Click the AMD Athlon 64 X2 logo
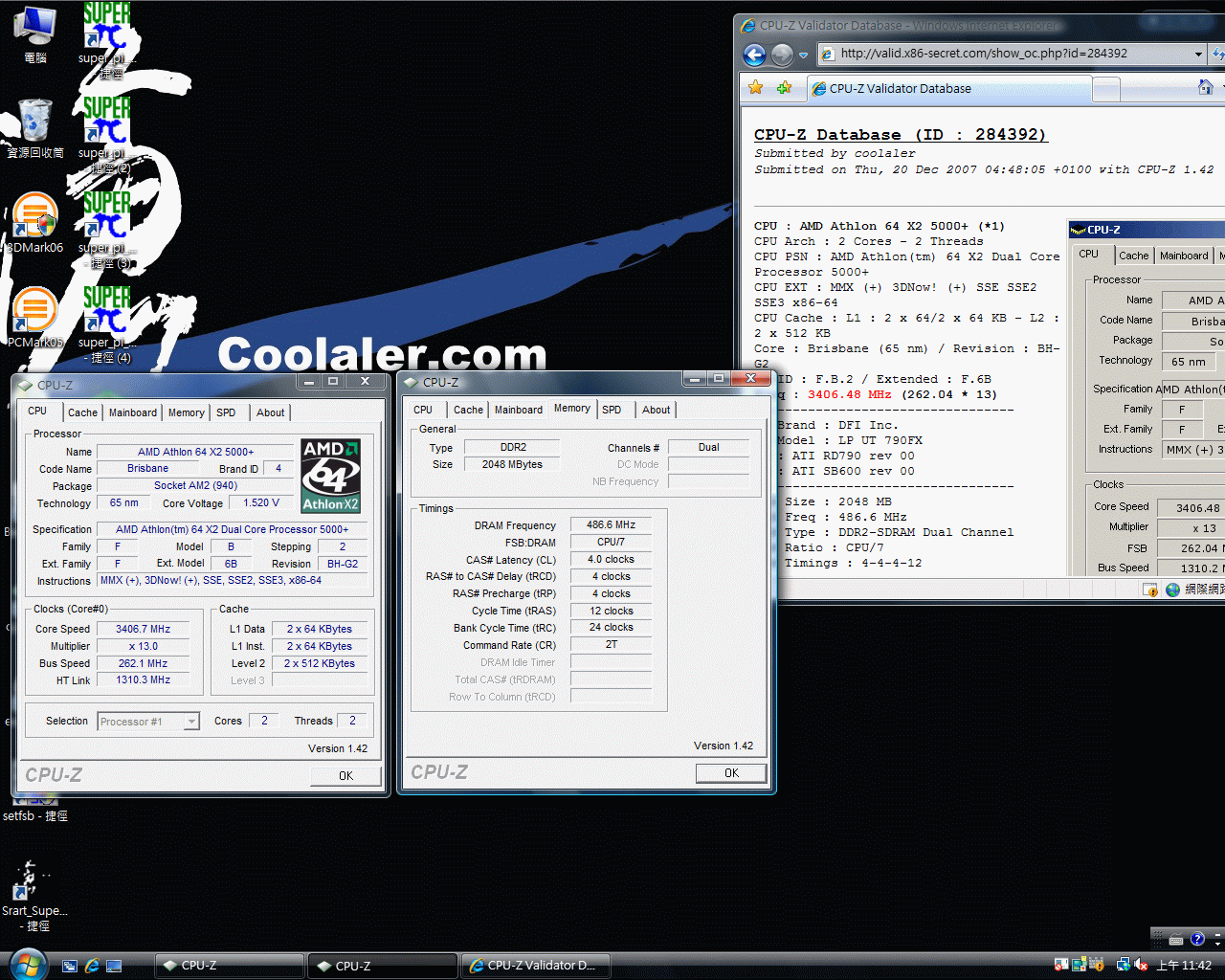The image size is (1225, 980). (331, 476)
